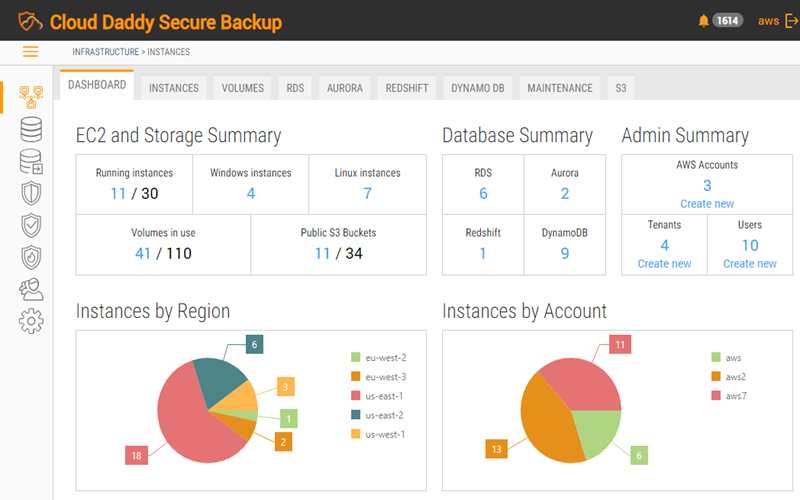This screenshot has height=500, width=800.
Task: Click the Users count 10
Action: click(750, 245)
